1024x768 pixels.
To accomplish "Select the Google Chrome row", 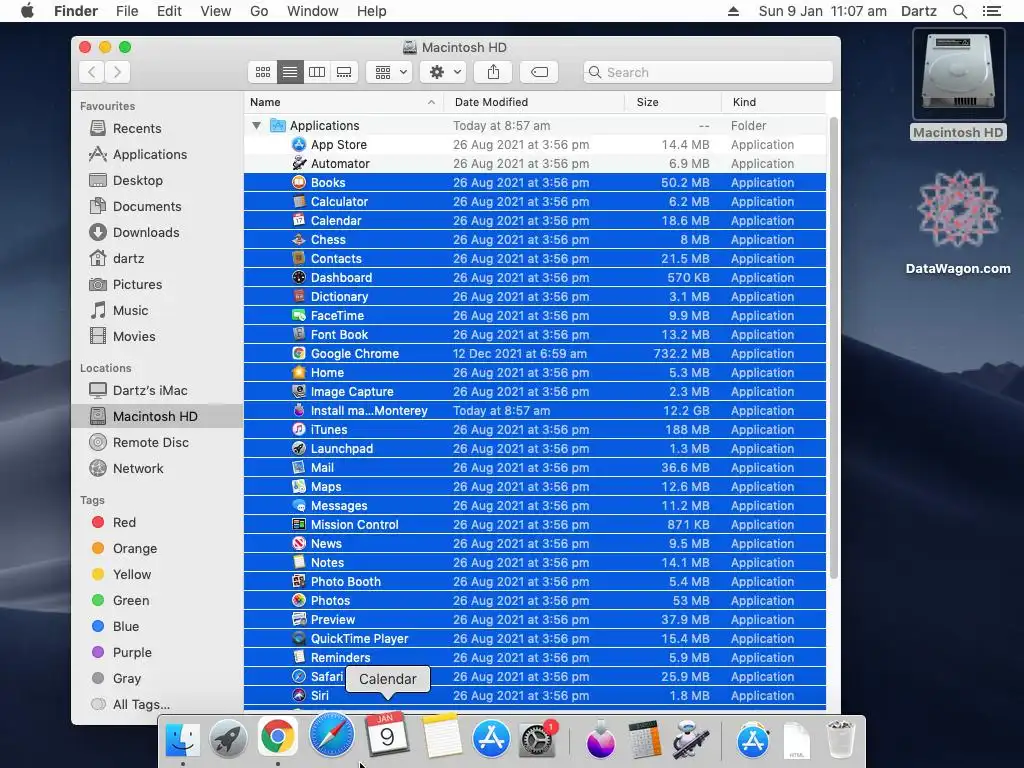I will click(x=535, y=353).
